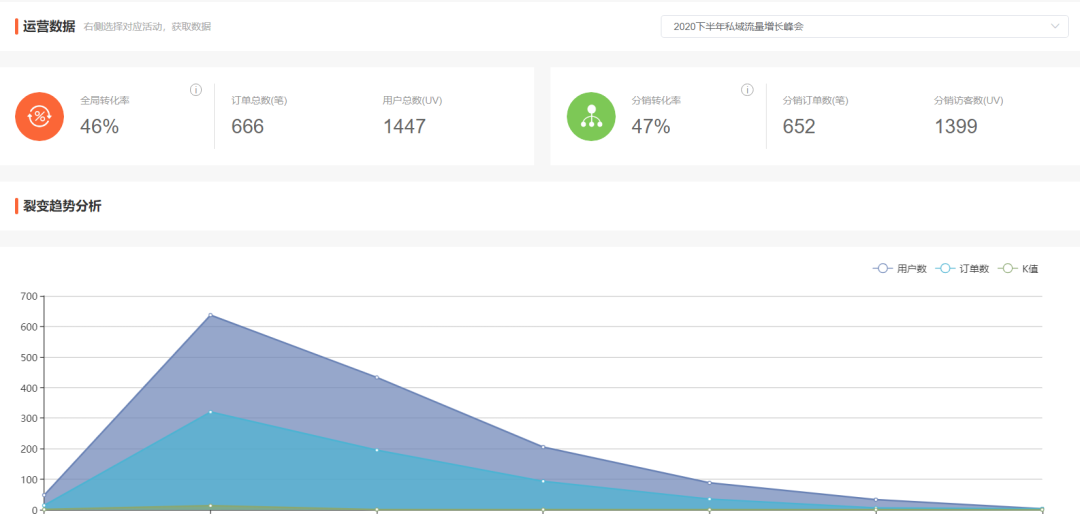
Task: Click info icon beside 全局转化率
Action: pos(196,90)
